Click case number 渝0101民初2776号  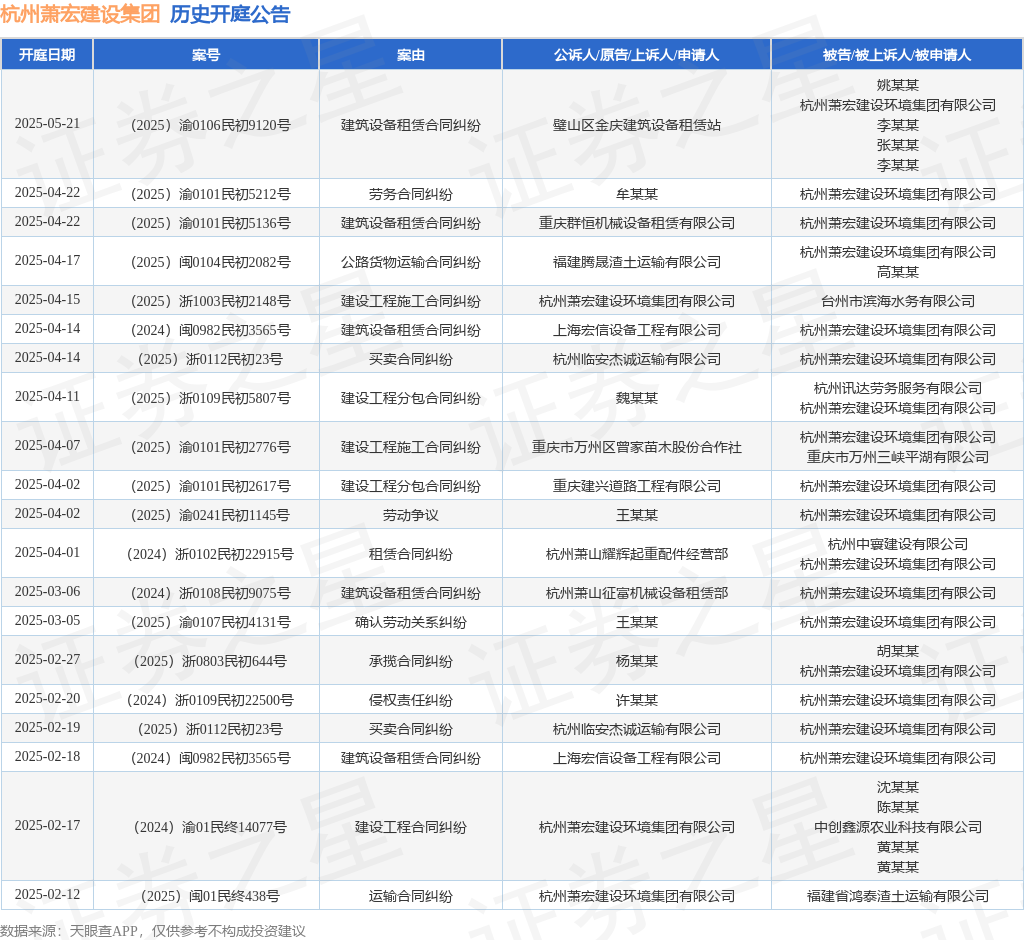coord(210,447)
